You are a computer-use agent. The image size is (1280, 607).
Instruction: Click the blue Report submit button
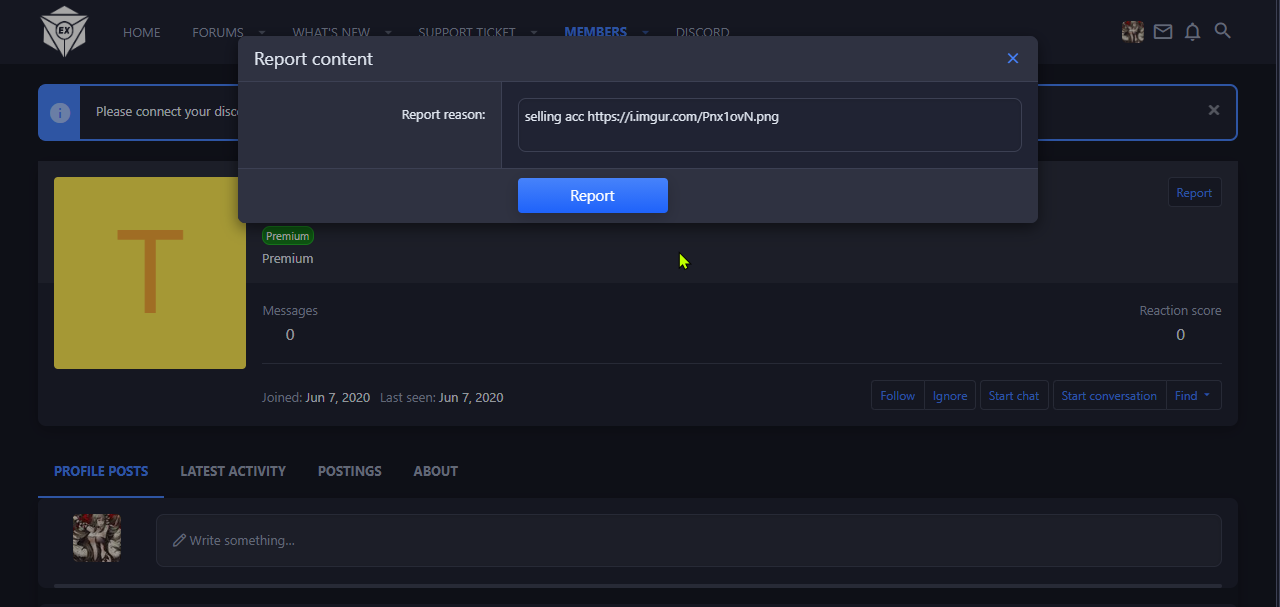click(x=592, y=196)
